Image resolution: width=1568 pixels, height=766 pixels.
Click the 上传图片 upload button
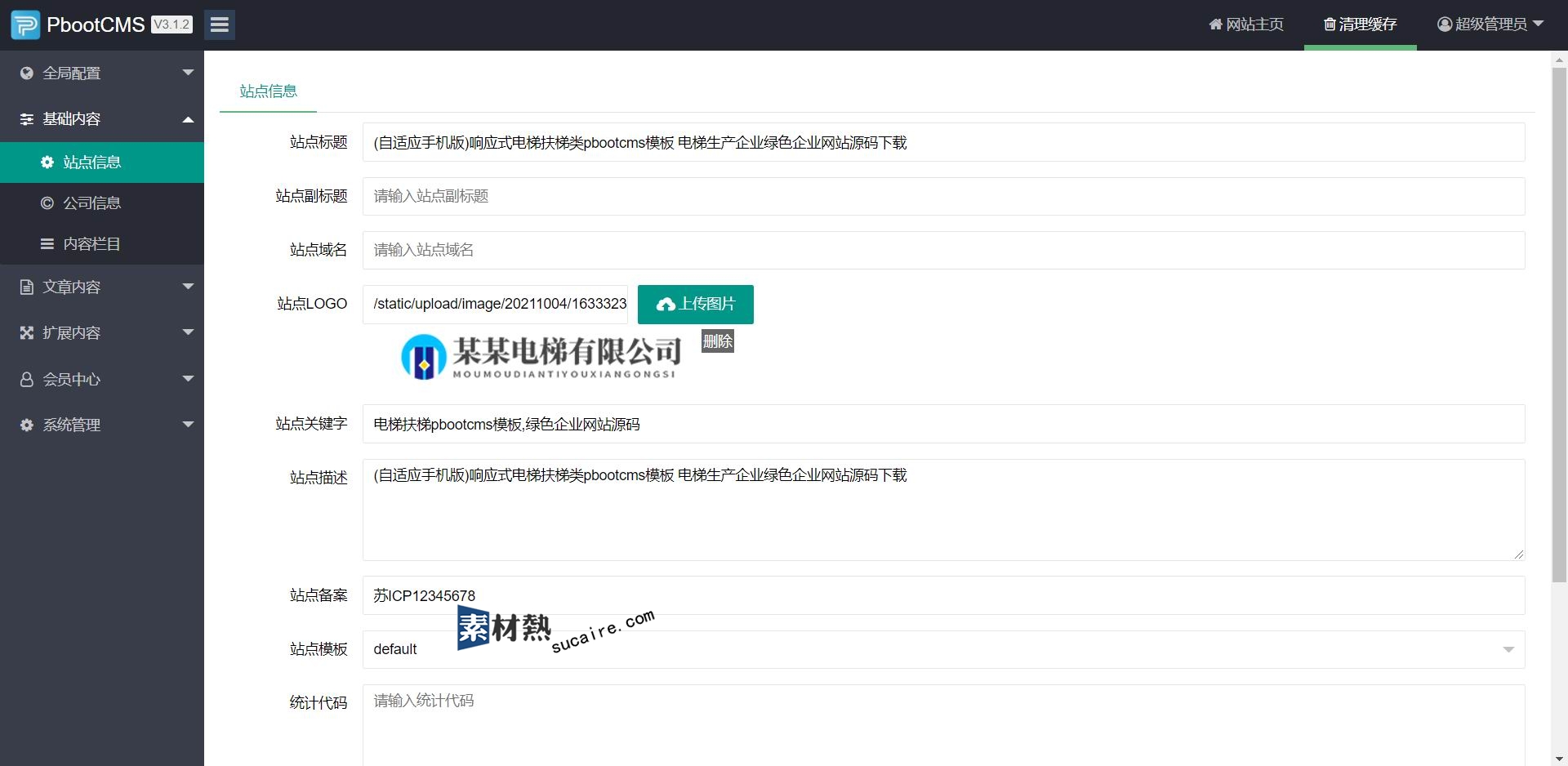(x=696, y=304)
